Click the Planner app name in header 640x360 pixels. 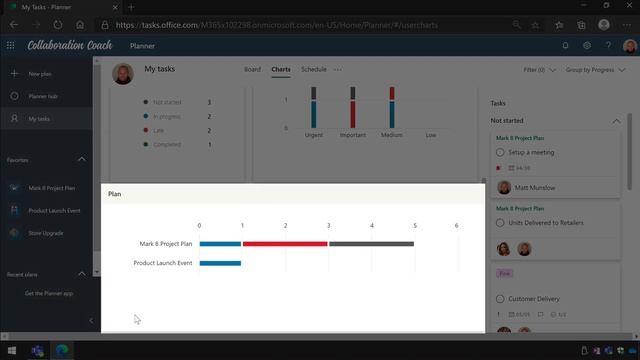pyautogui.click(x=142, y=46)
